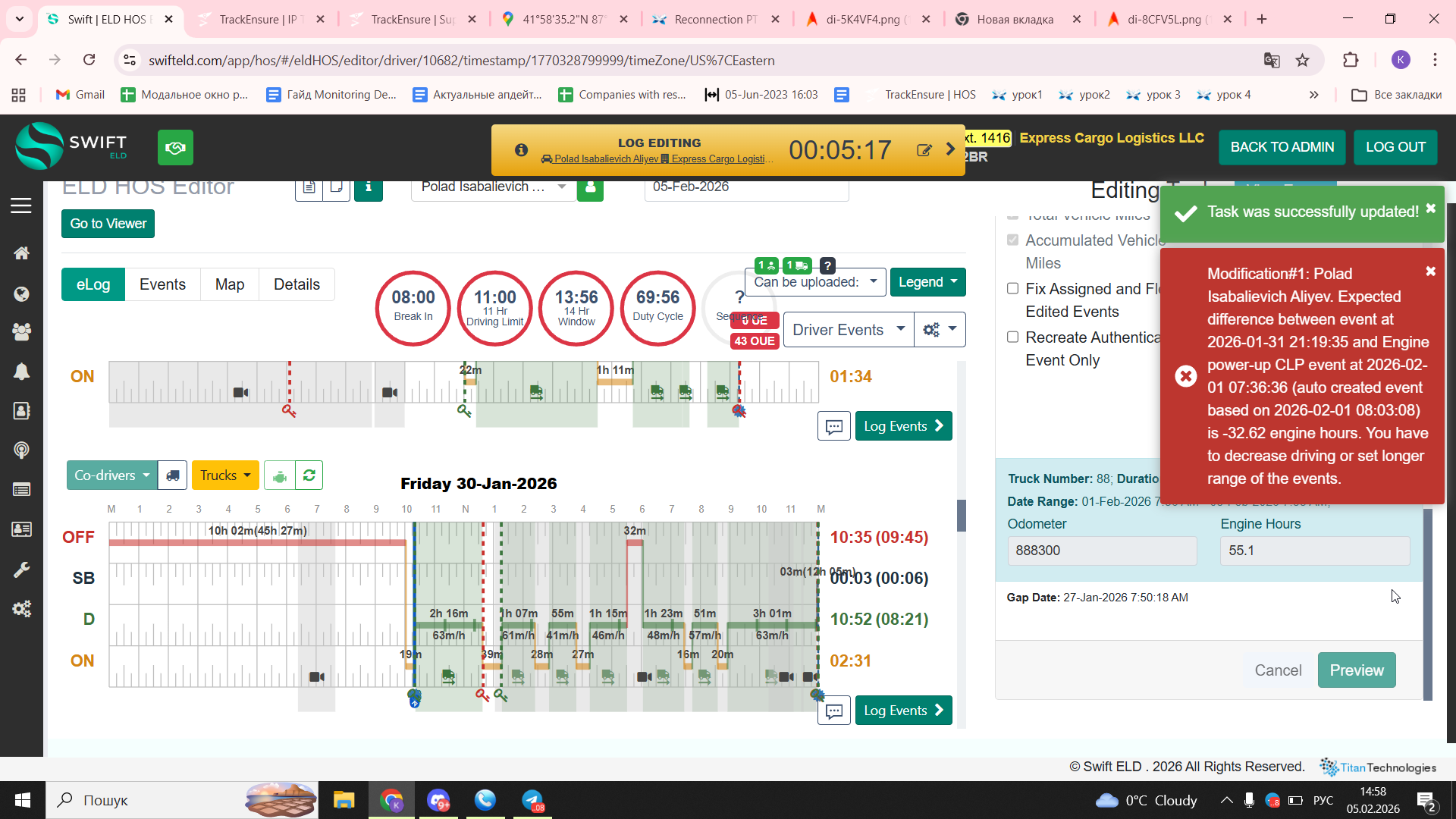Image resolution: width=1456 pixels, height=819 pixels.
Task: Click the wrench tools icon in sidebar
Action: coord(21,570)
